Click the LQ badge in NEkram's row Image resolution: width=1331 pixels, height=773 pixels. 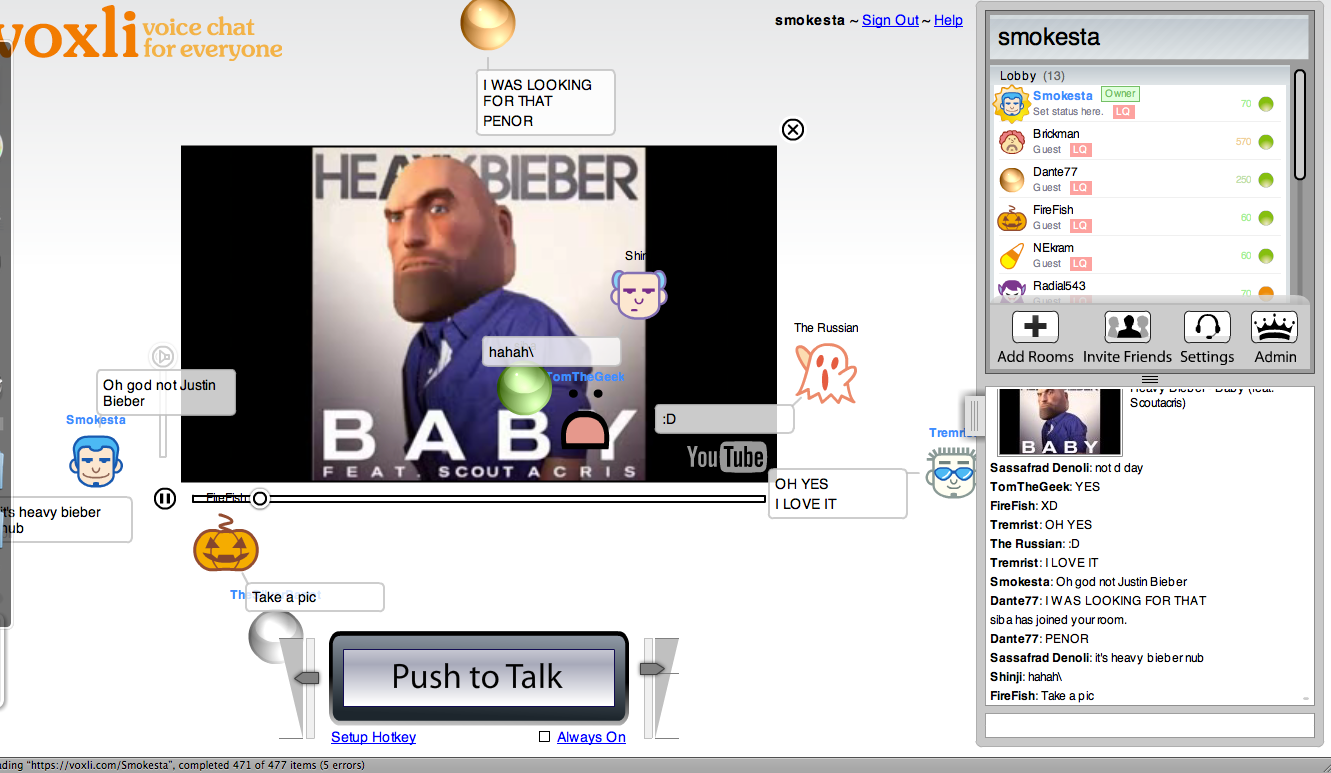[x=1080, y=264]
